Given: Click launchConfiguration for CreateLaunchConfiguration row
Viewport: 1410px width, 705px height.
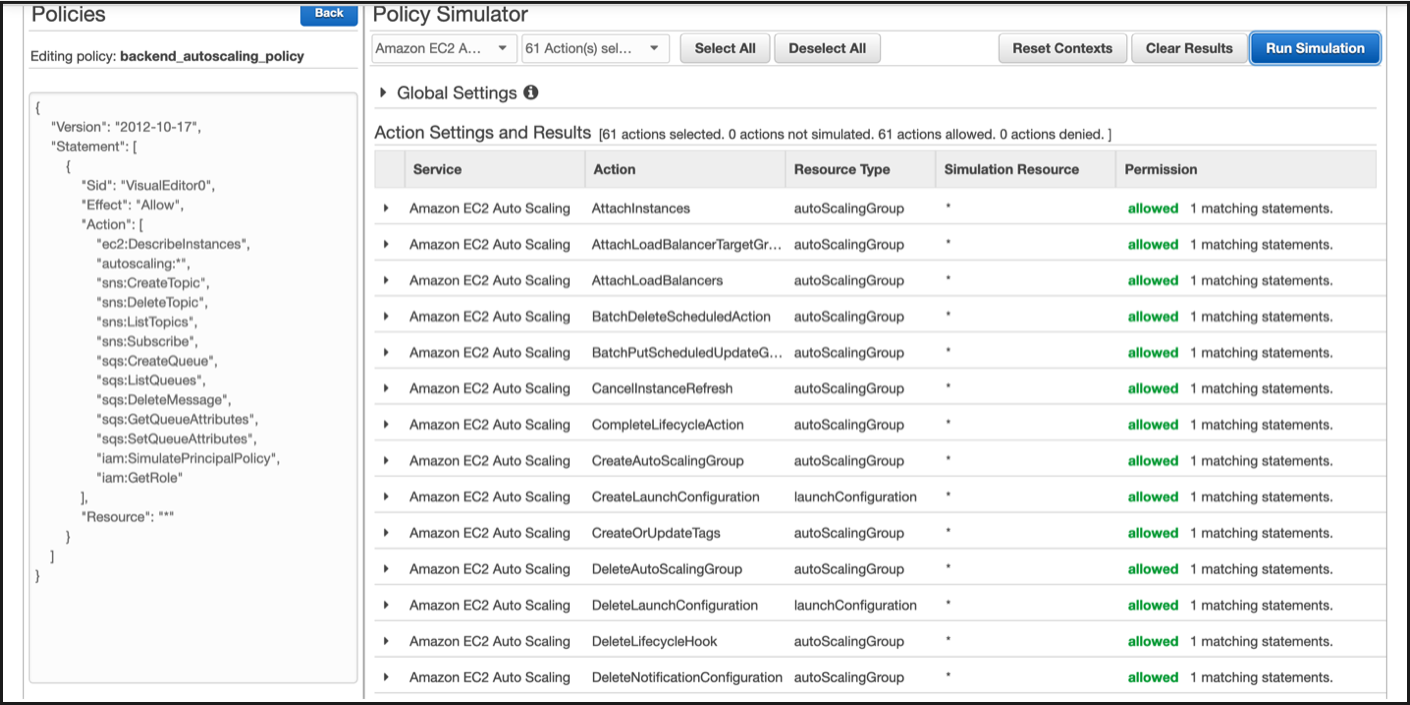Looking at the screenshot, I should [855, 497].
